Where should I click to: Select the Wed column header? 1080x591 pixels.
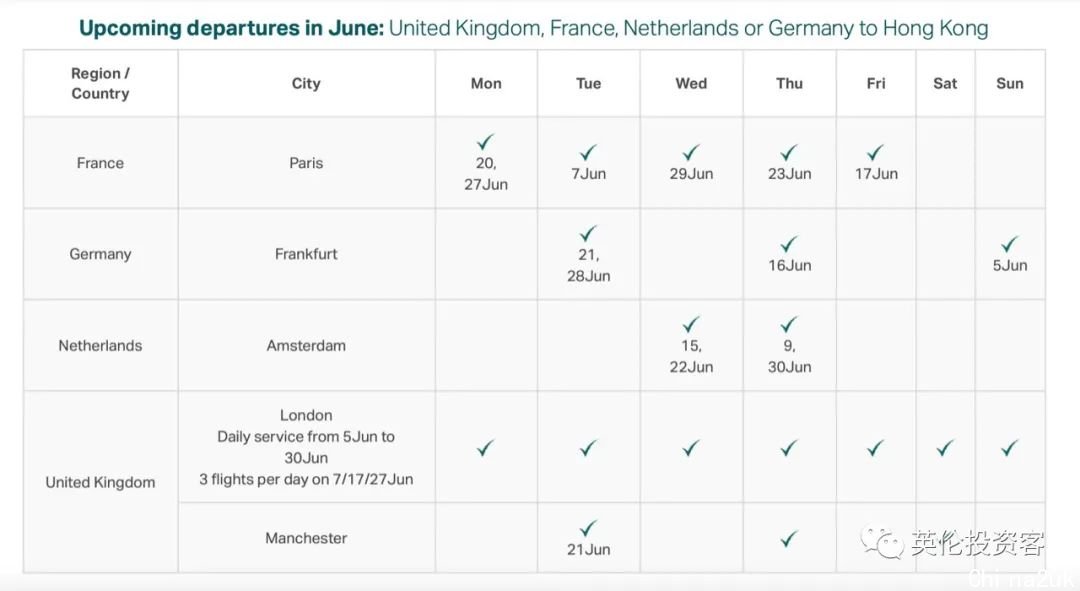point(691,83)
